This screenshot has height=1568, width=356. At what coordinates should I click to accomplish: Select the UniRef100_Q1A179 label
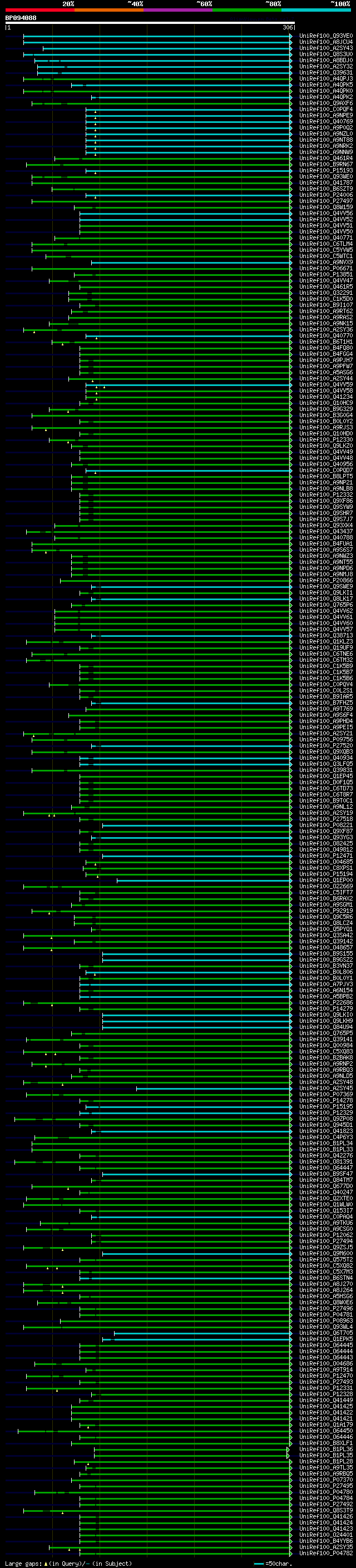point(326,1425)
